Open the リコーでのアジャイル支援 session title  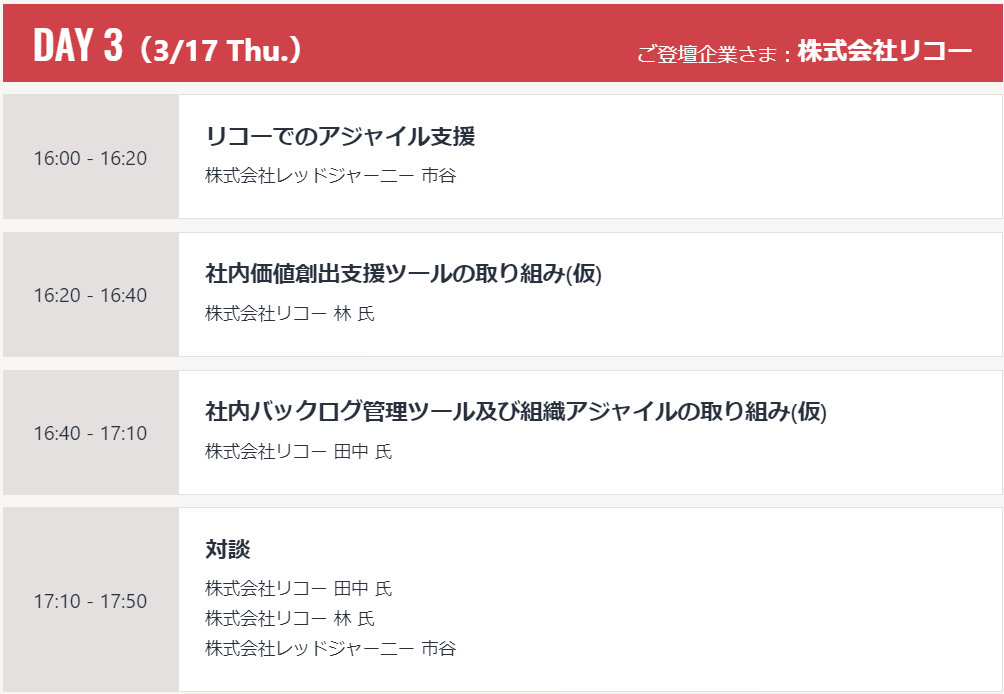pyautogui.click(x=340, y=136)
